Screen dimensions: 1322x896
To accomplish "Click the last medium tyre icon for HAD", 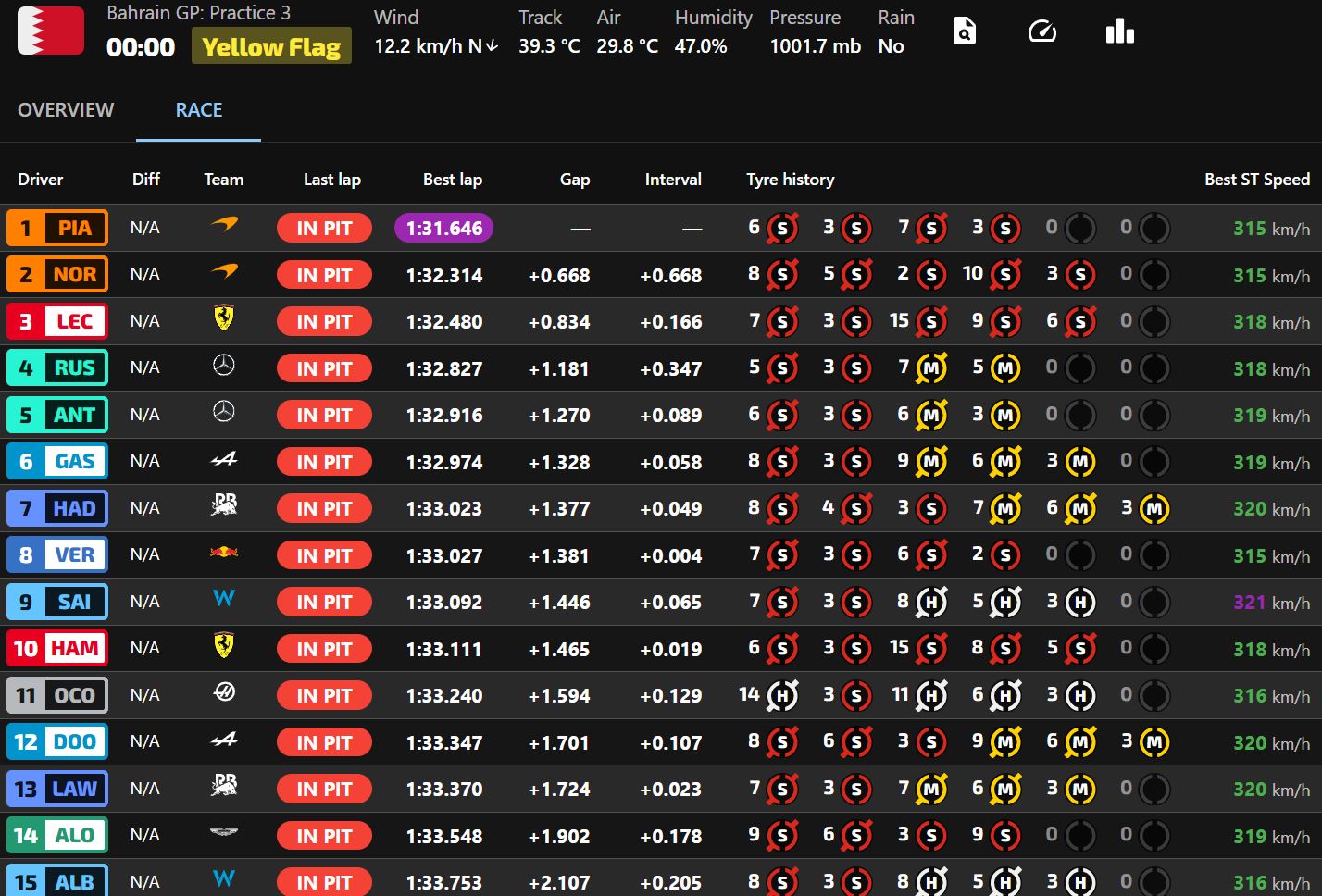I will coord(1154,509).
